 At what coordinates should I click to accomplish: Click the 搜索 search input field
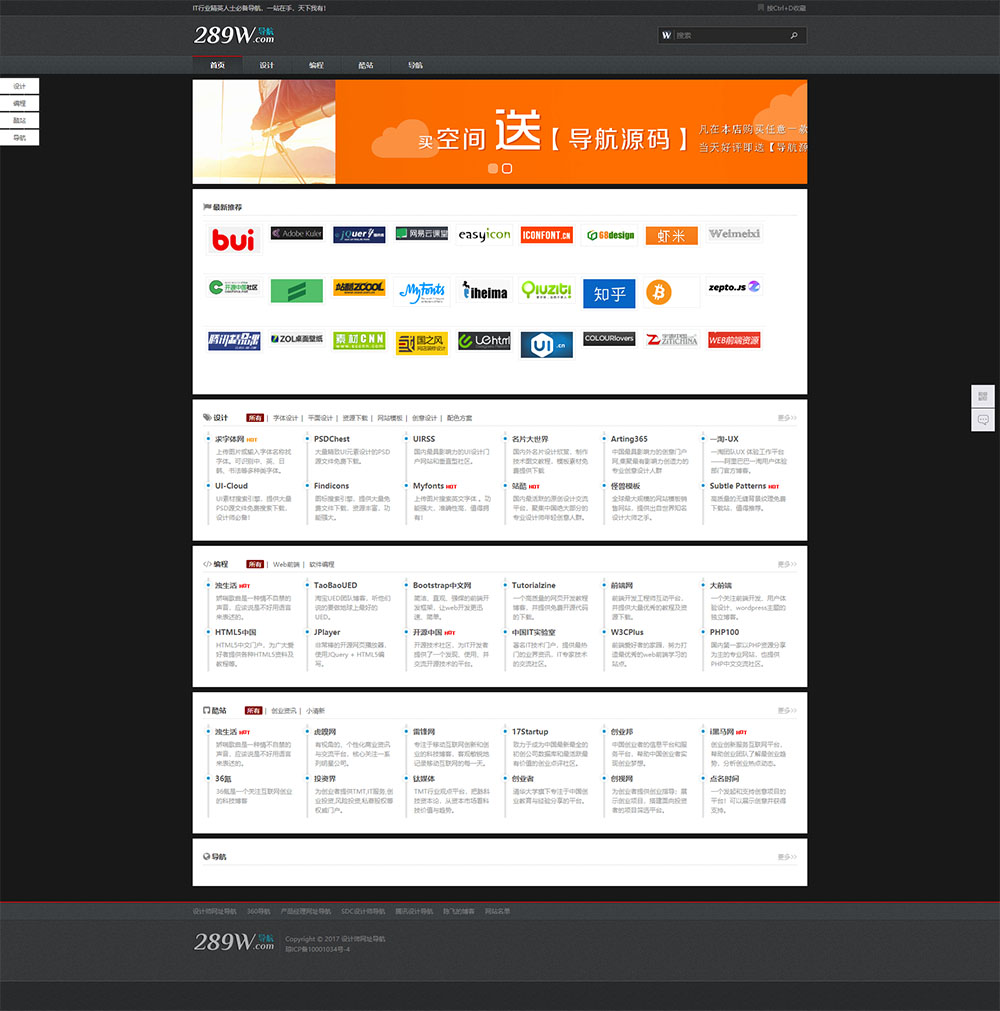(730, 36)
